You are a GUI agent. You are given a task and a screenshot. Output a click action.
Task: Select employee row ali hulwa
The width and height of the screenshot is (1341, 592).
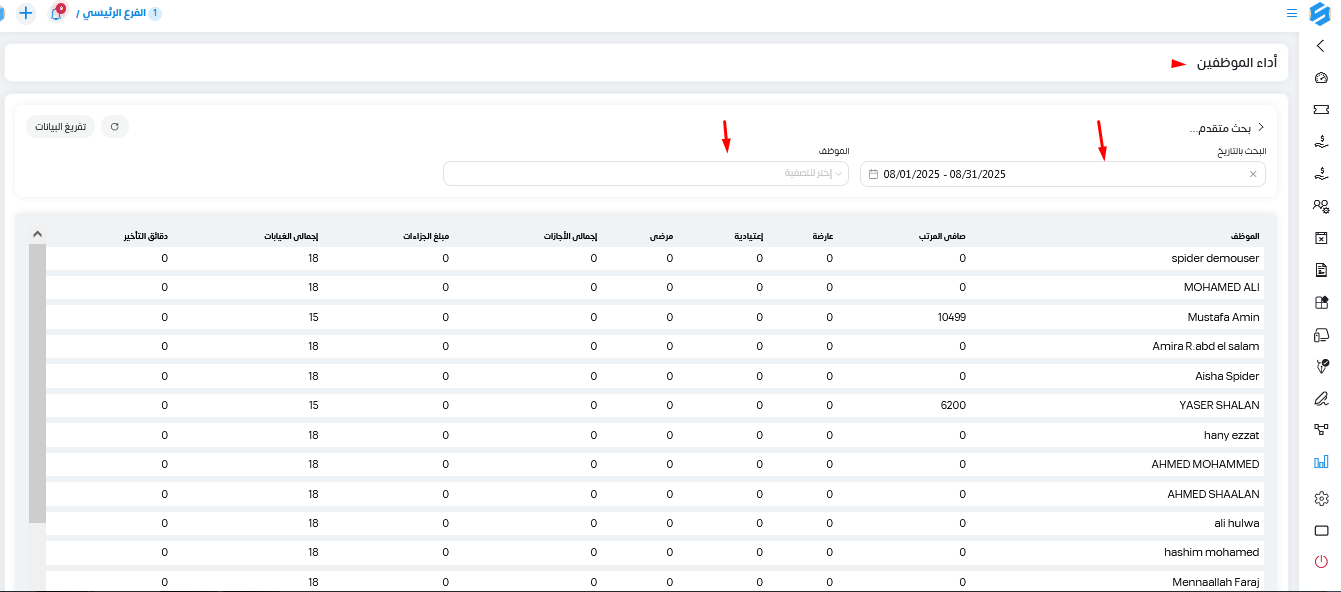tap(653, 523)
